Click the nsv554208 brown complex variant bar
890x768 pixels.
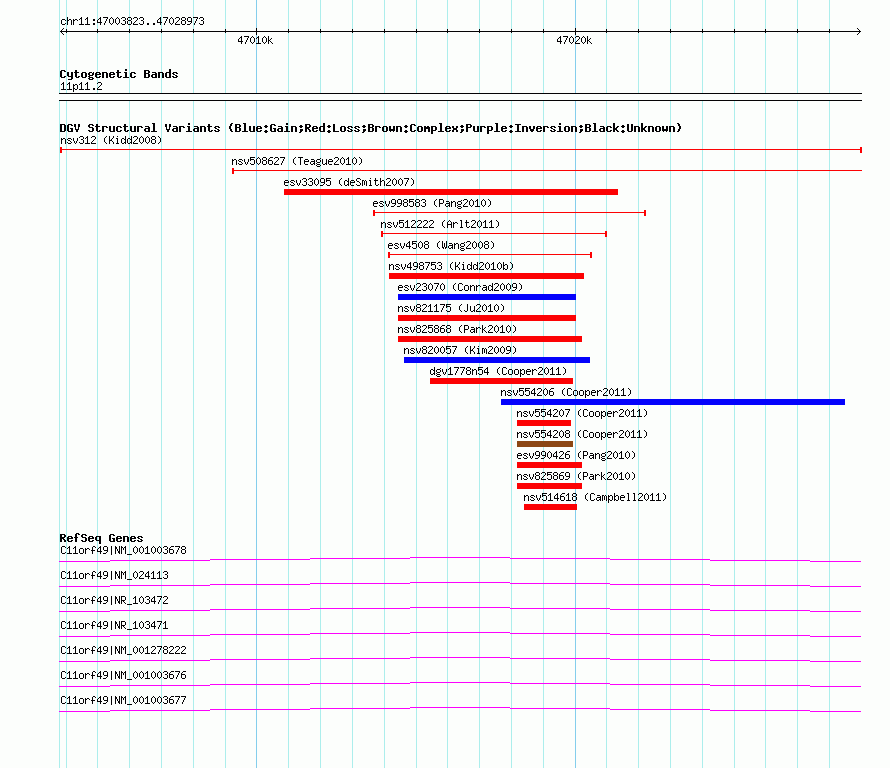[544, 444]
